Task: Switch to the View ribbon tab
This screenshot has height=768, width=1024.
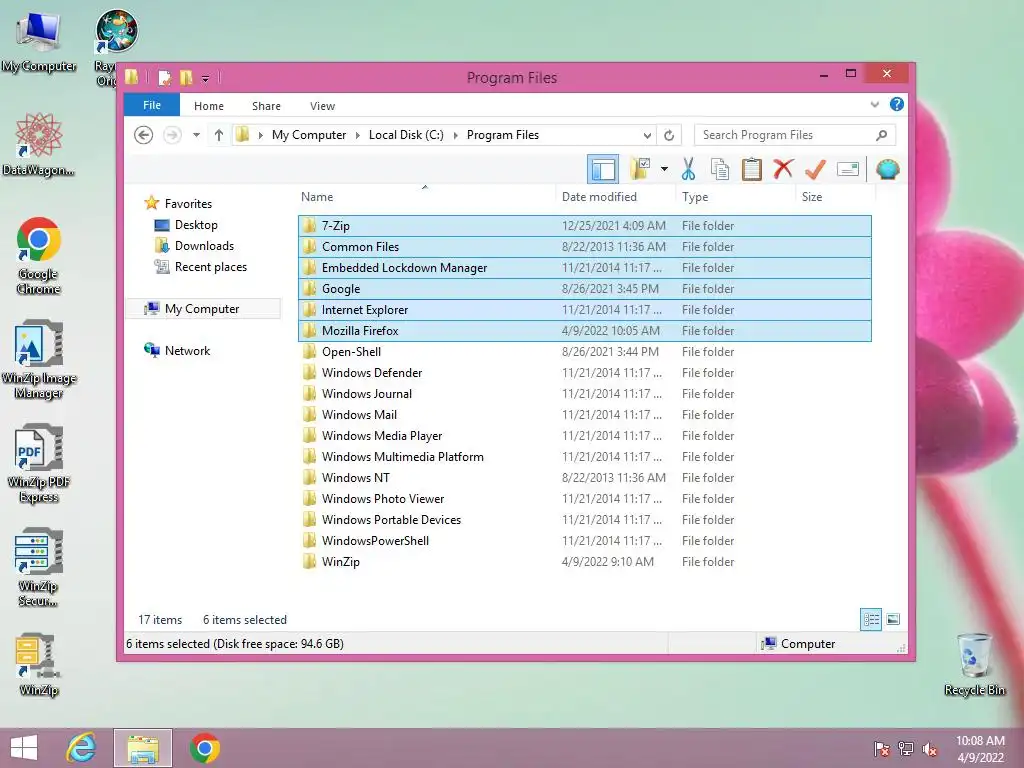Action: click(322, 106)
